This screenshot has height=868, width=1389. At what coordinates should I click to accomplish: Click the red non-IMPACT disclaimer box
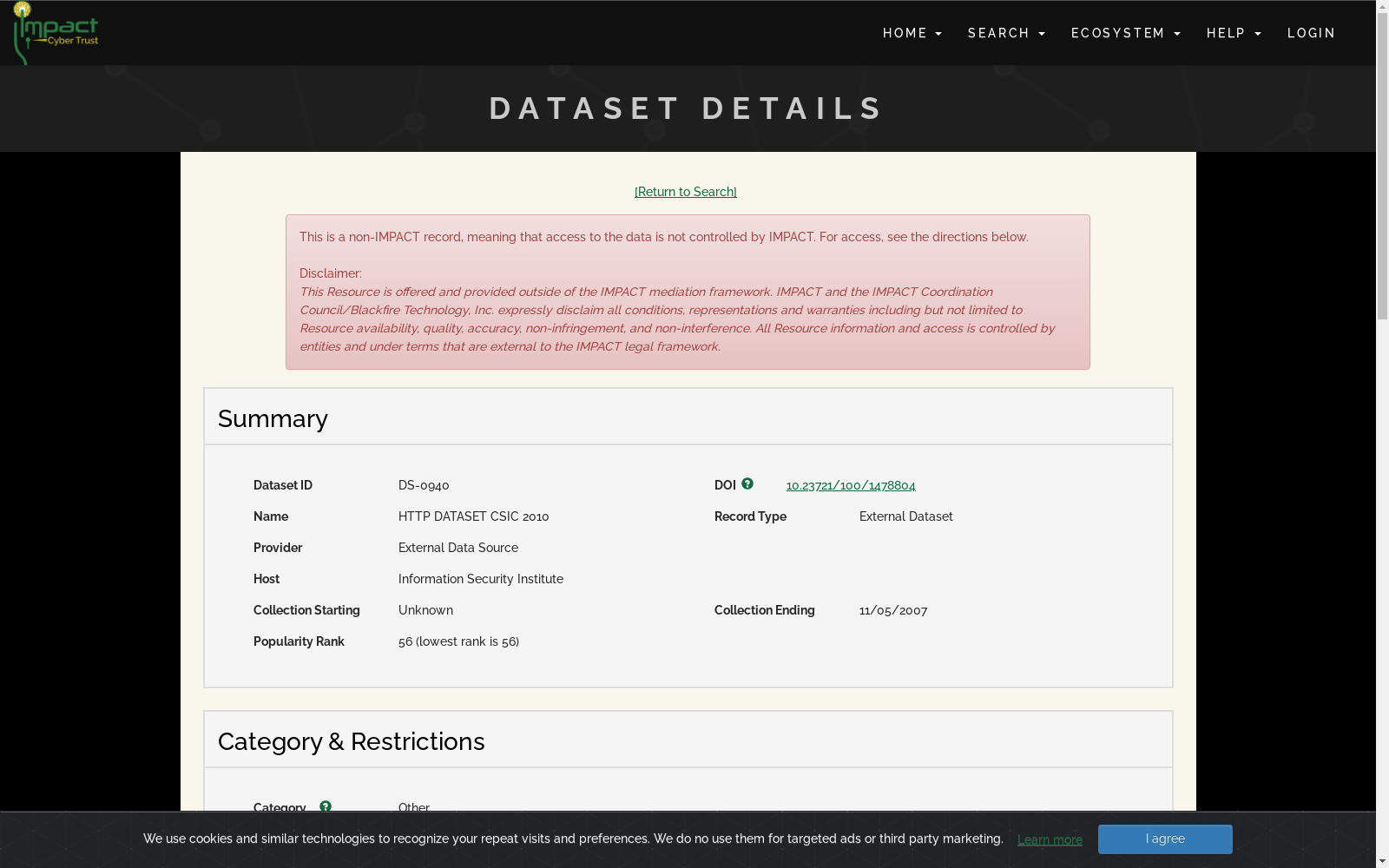(x=688, y=292)
